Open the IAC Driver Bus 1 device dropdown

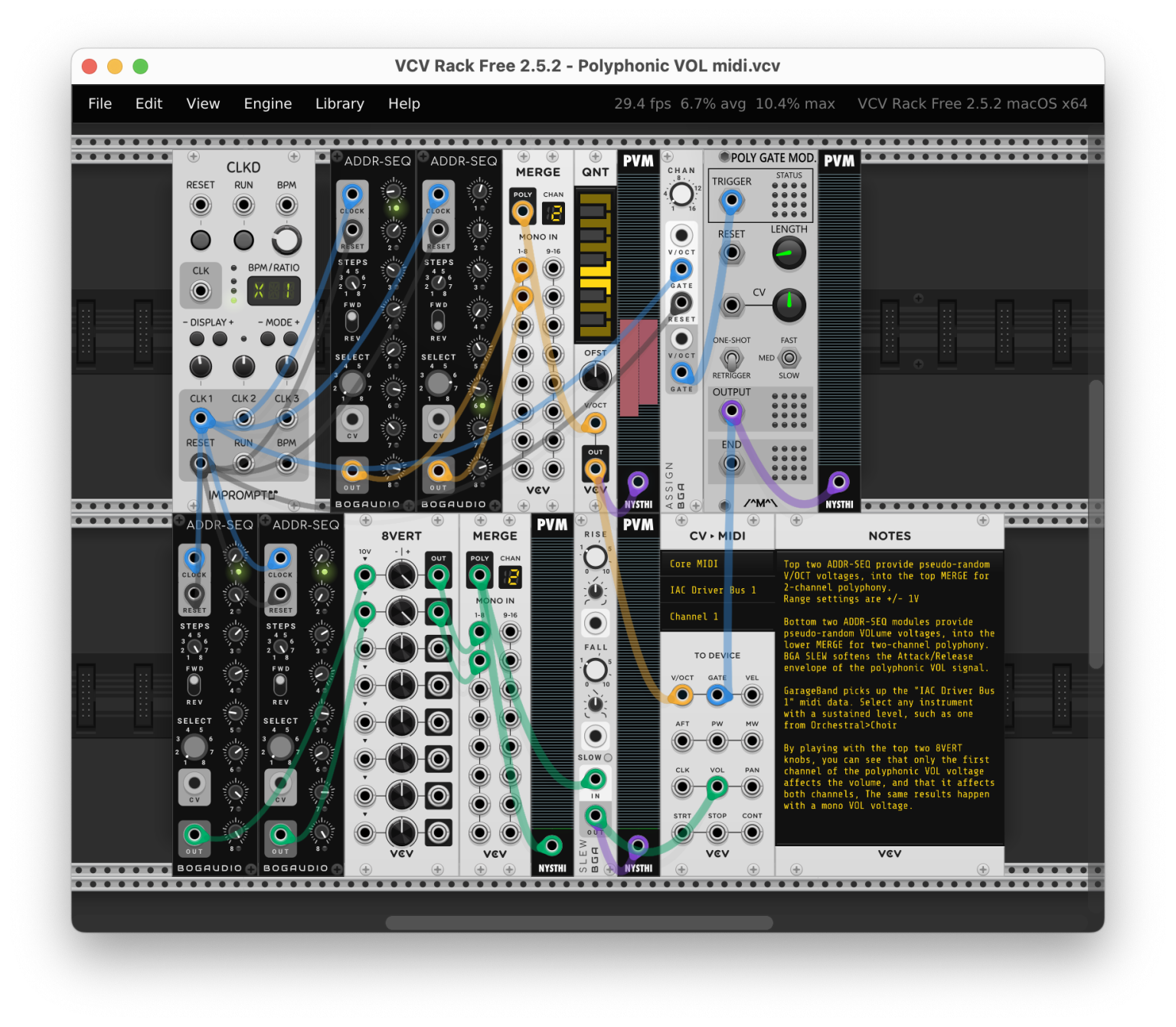[717, 590]
